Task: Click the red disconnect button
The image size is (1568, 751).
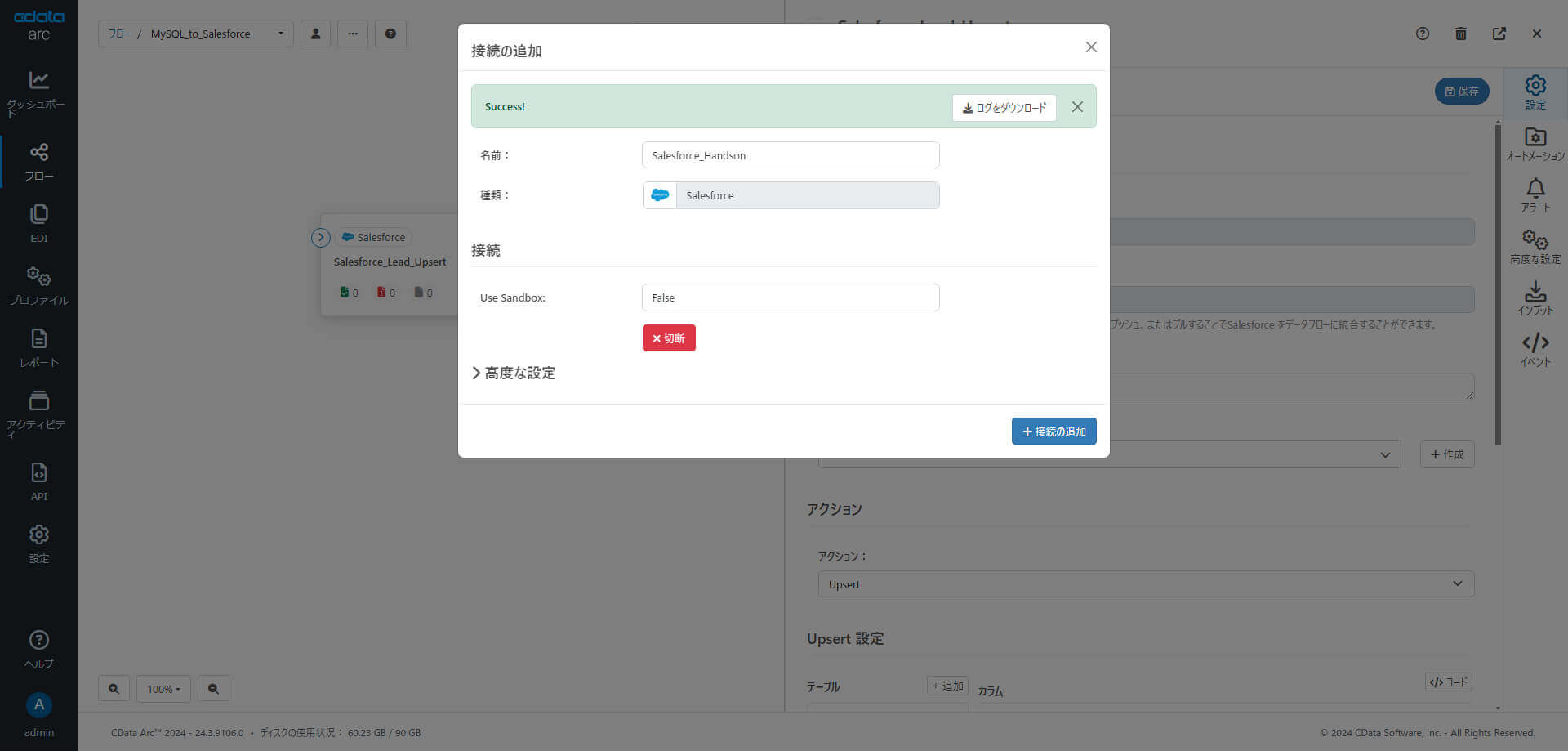Action: 669,338
